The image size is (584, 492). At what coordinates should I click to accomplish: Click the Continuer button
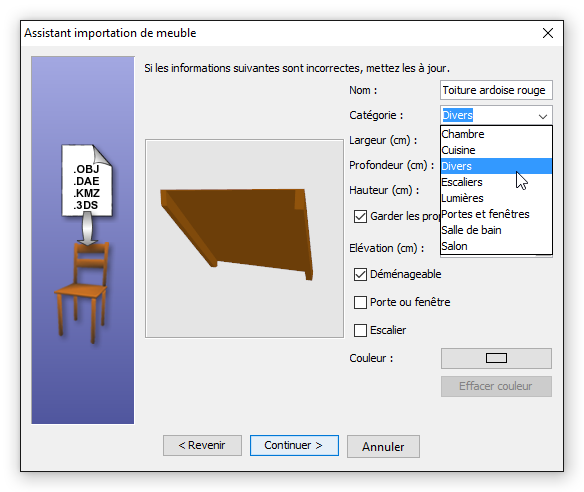(x=294, y=445)
